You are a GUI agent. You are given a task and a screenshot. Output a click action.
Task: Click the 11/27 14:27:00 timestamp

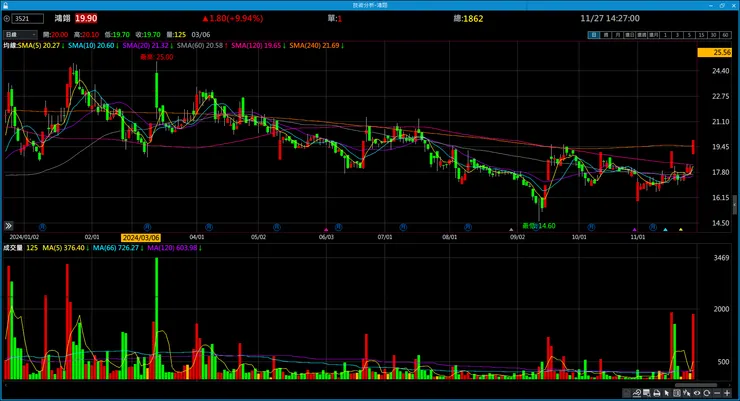[x=610, y=18]
